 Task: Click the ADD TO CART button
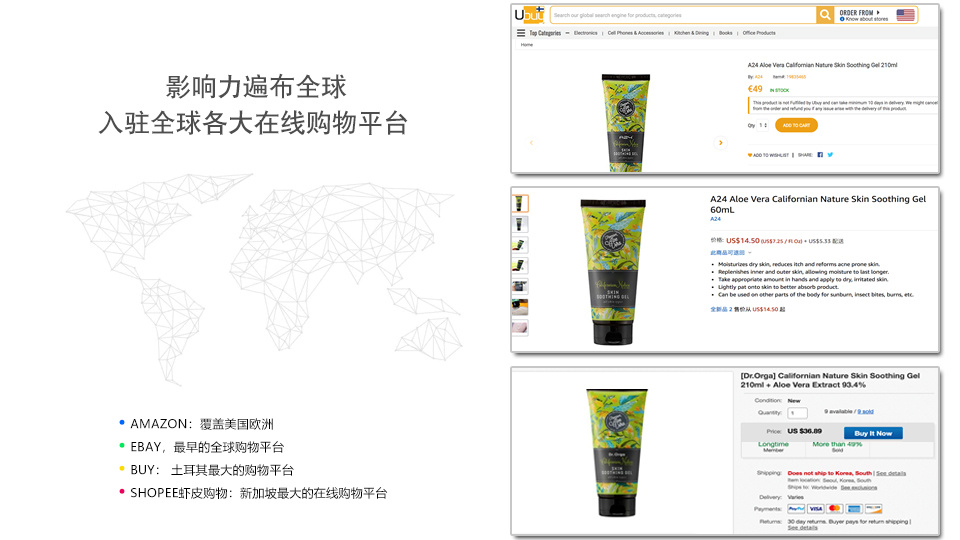click(x=797, y=126)
